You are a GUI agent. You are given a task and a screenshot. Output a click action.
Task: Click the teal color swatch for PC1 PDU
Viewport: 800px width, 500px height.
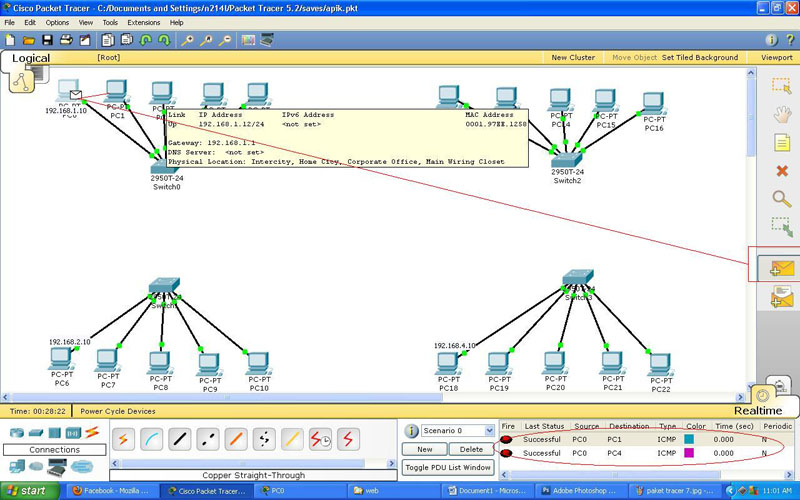(x=689, y=439)
